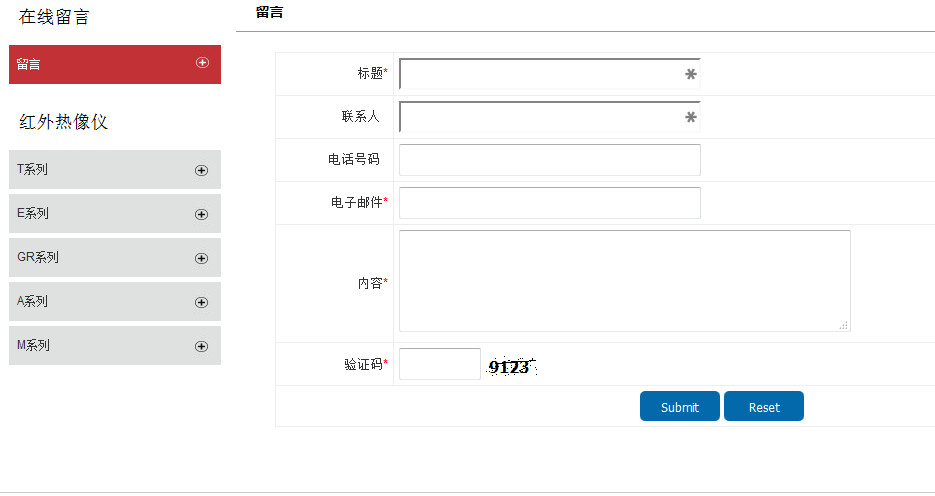Click inside the 内容 text area
The image size is (935, 496).
point(624,281)
